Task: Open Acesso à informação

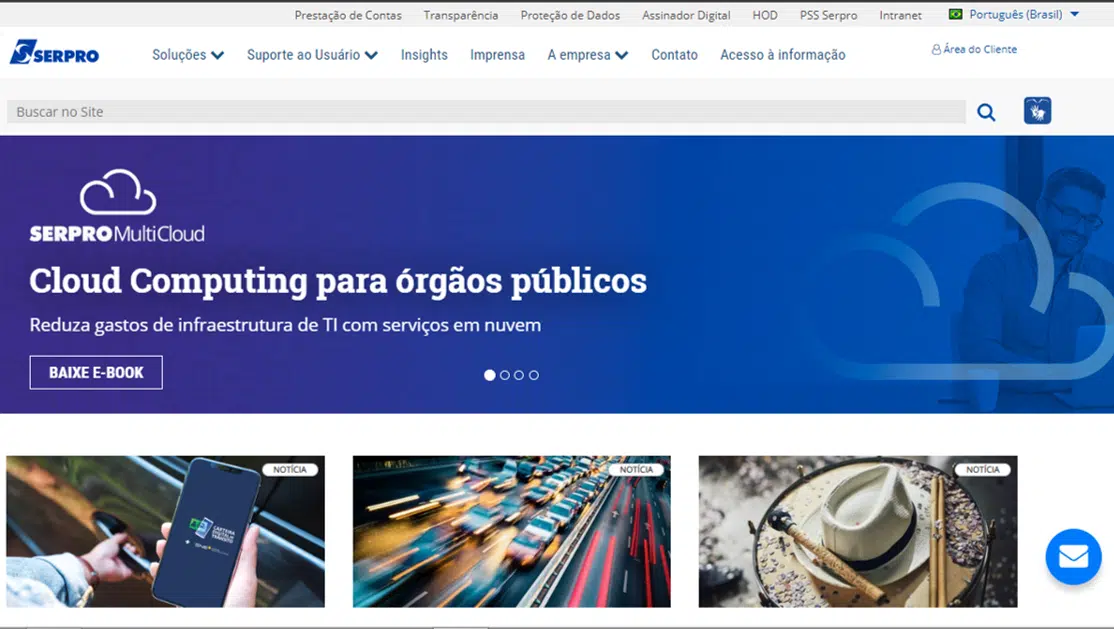Action: 782,55
